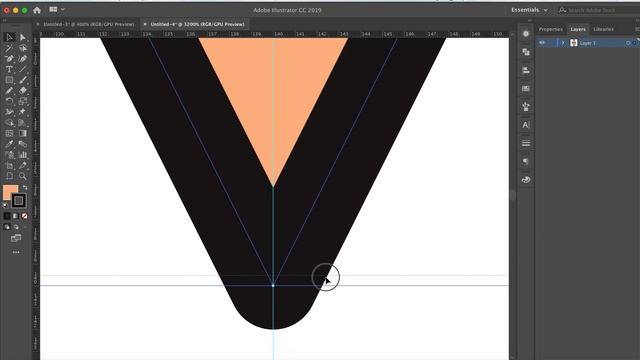Viewport: 640px width, 360px height.
Task: Click the Layer 1 thumbnail
Action: 573,43
